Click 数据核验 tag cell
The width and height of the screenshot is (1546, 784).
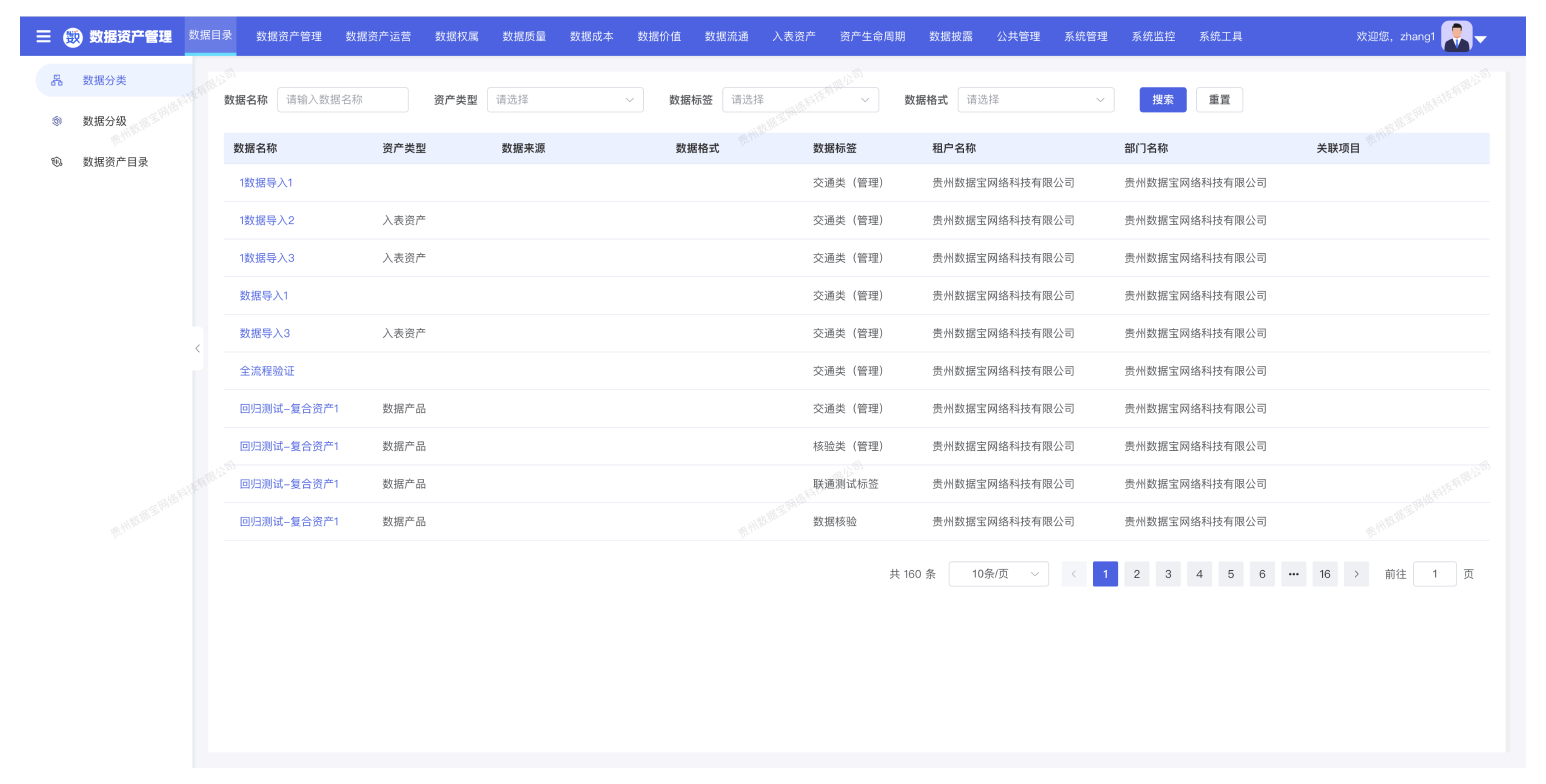tap(835, 522)
